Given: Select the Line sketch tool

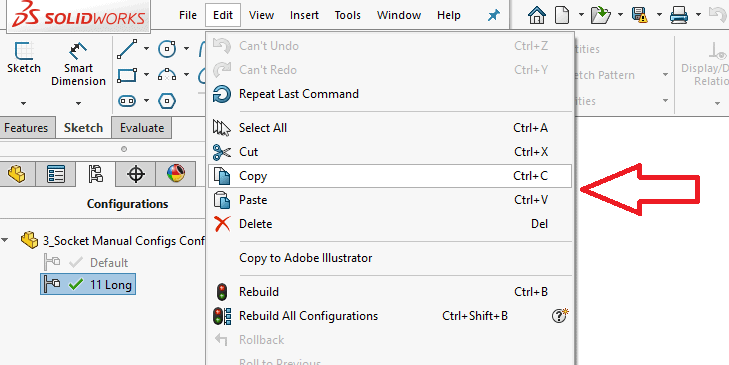Looking at the screenshot, I should tap(127, 49).
